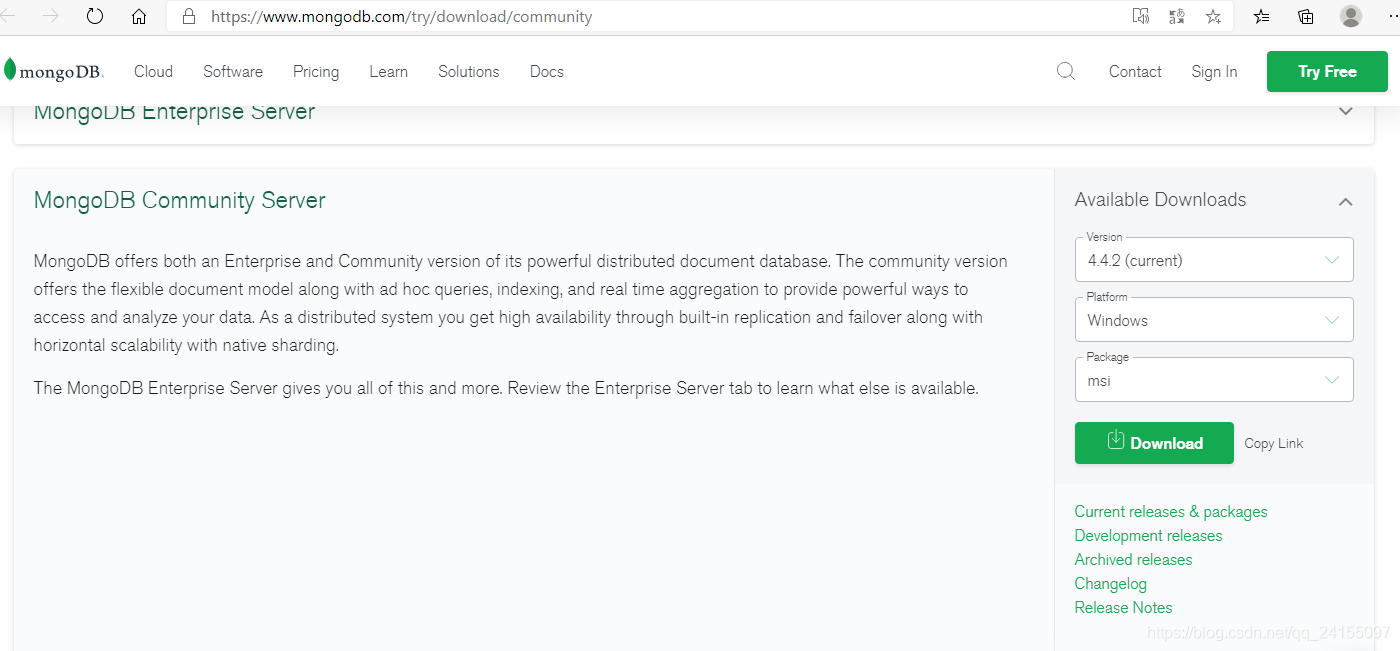Open the Solutions menu
This screenshot has height=651, width=1400.
coord(469,72)
